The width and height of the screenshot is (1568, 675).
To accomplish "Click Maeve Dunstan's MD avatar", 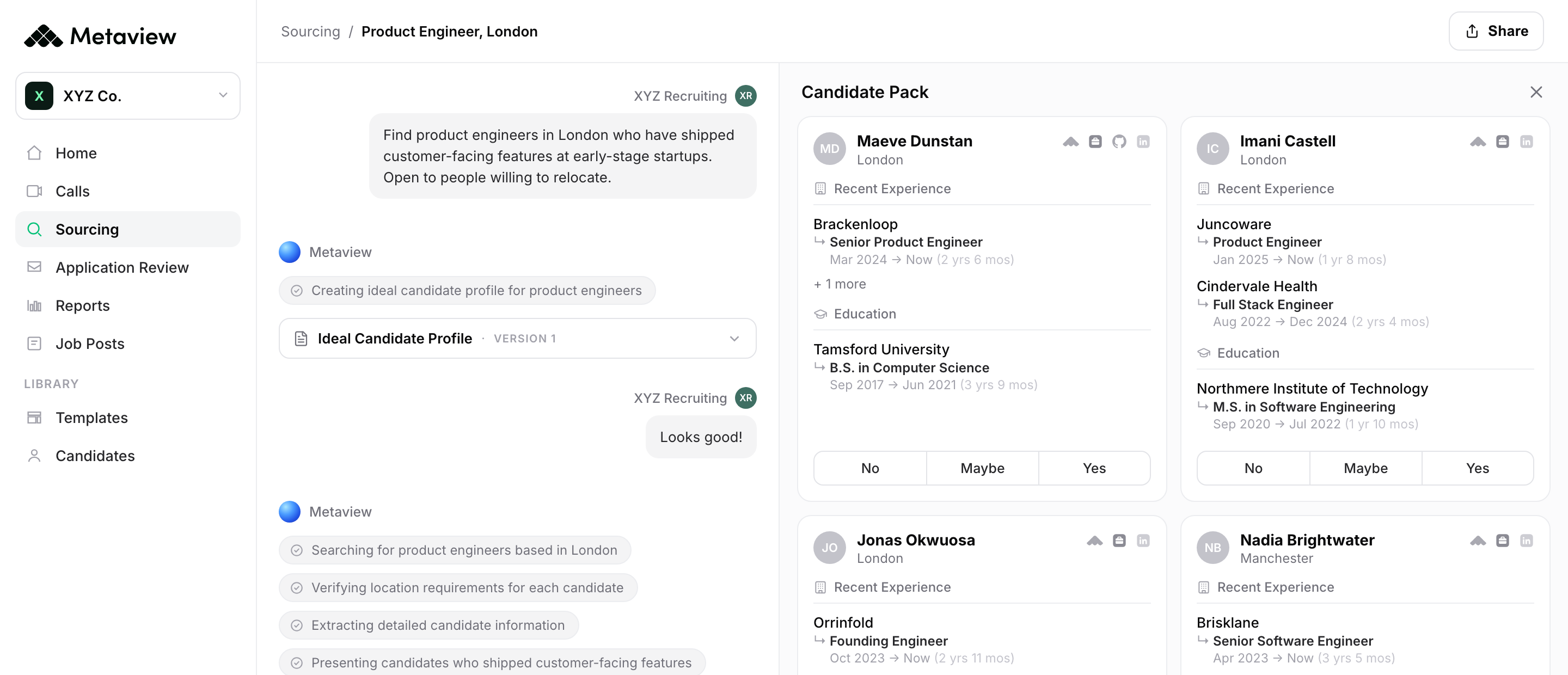I will click(830, 149).
